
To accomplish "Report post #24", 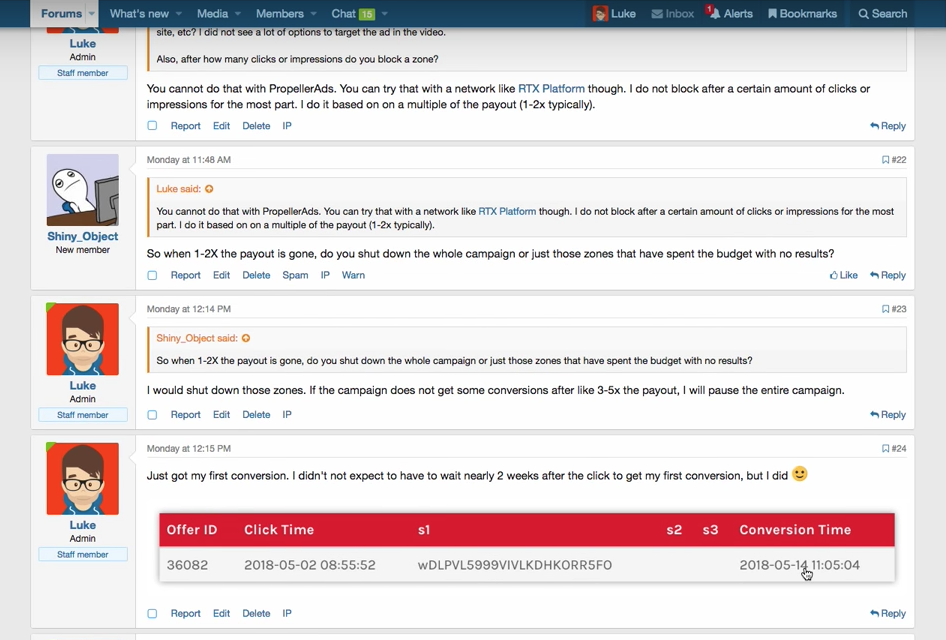I will pos(185,613).
